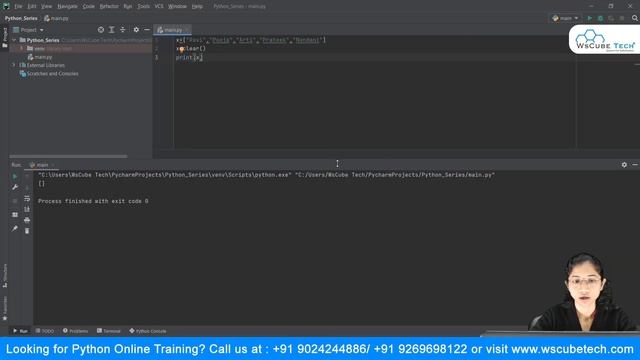This screenshot has width=640, height=360.
Task: Click Python_Series breadcrumb in navigation bar
Action: coord(21,18)
